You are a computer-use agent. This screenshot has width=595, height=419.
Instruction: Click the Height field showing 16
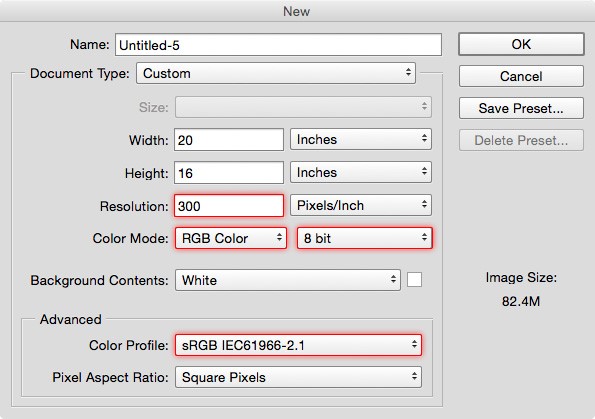coord(229,173)
